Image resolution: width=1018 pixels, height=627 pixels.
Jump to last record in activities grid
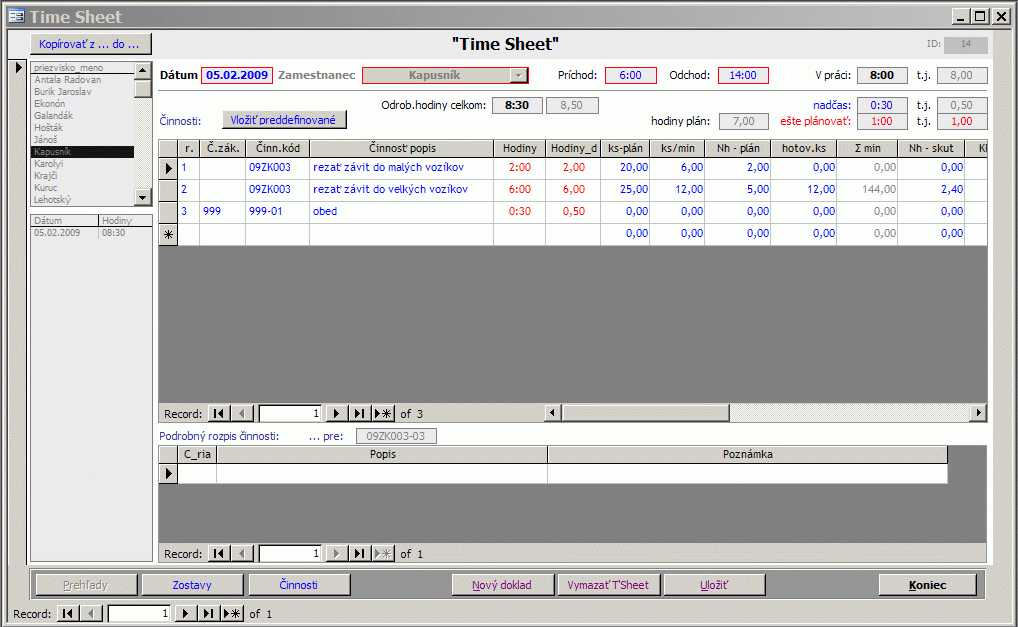[359, 413]
